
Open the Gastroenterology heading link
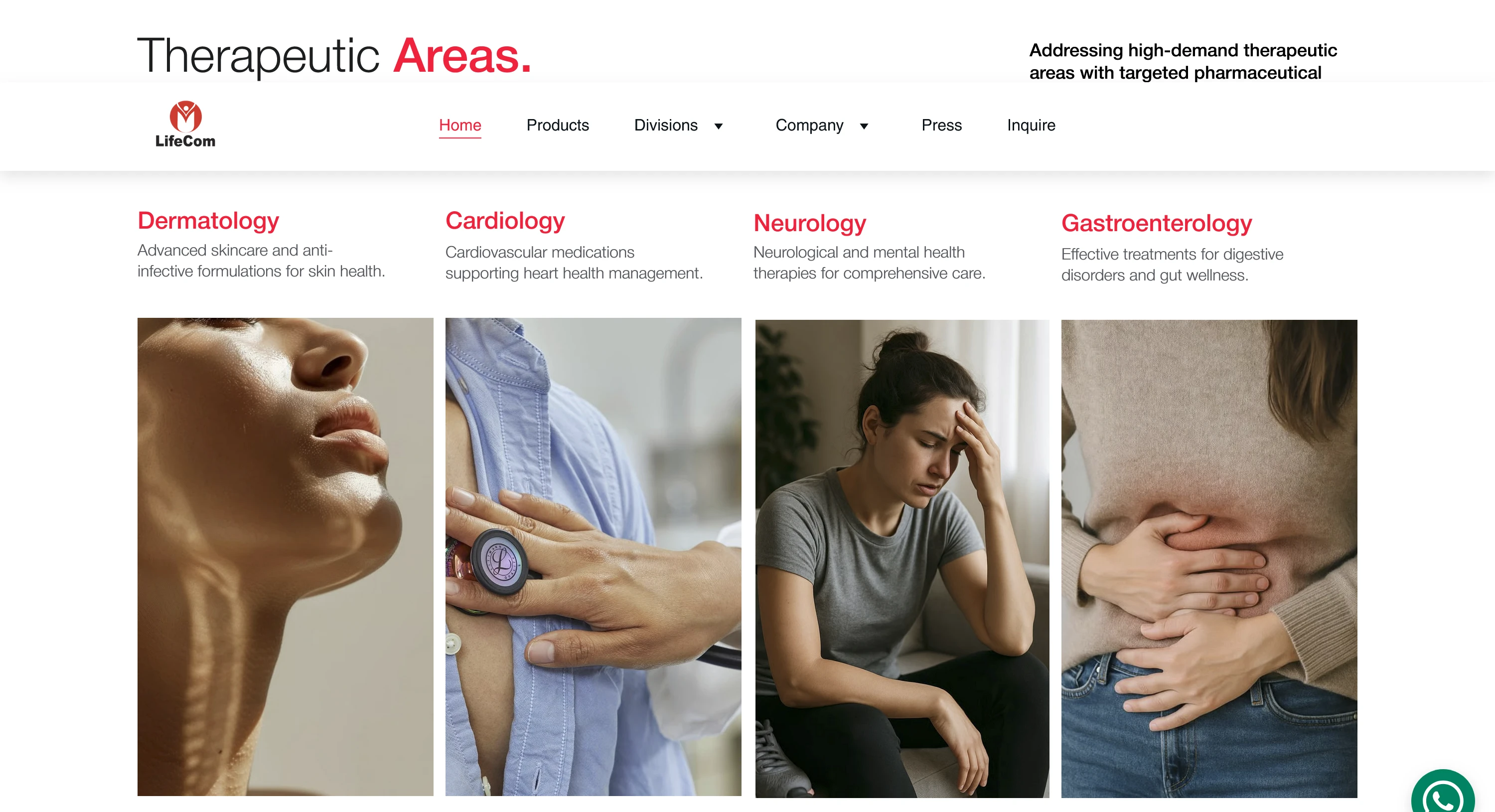pos(1157,223)
